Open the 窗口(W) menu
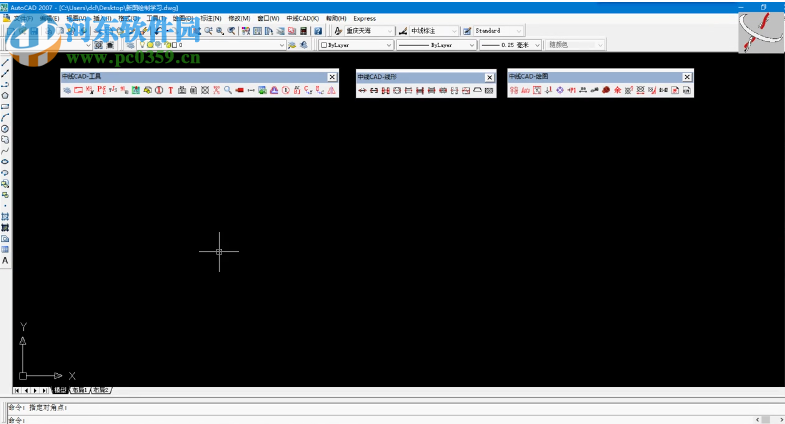This screenshot has width=785, height=424. click(268, 18)
